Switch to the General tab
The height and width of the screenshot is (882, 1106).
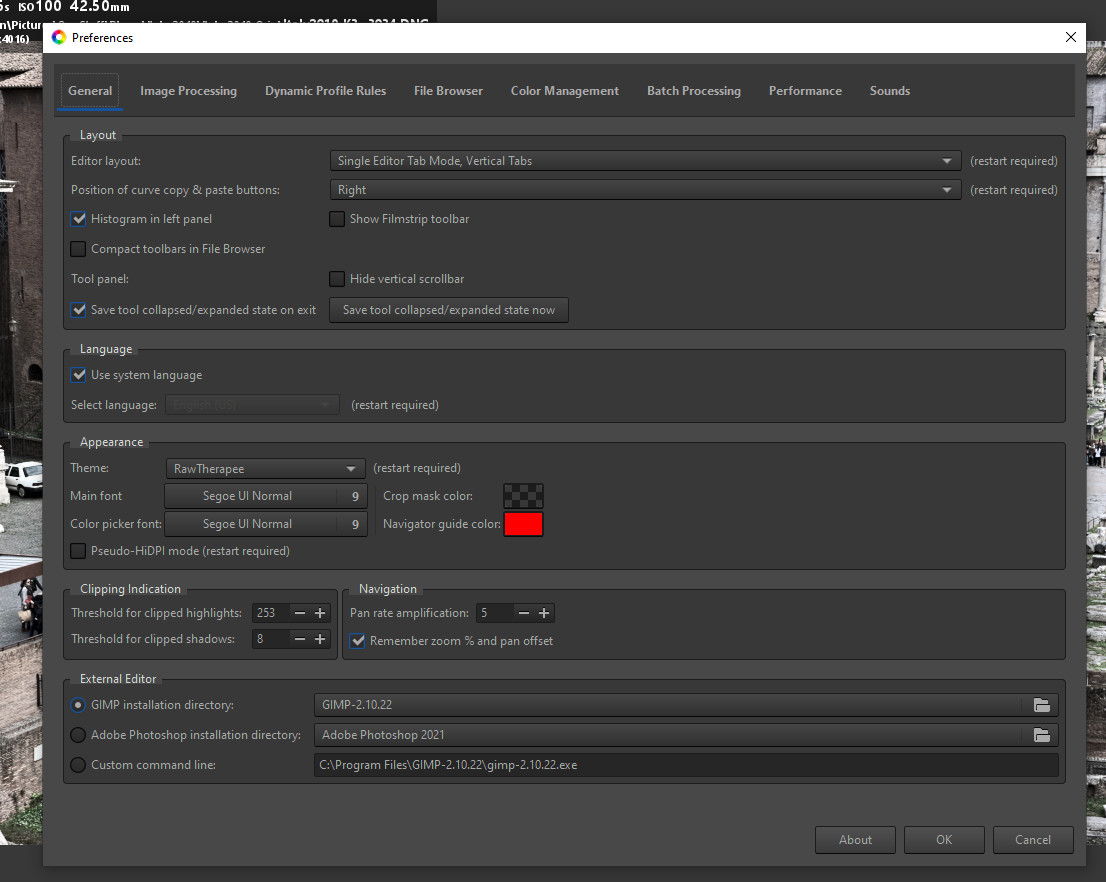pyautogui.click(x=90, y=91)
